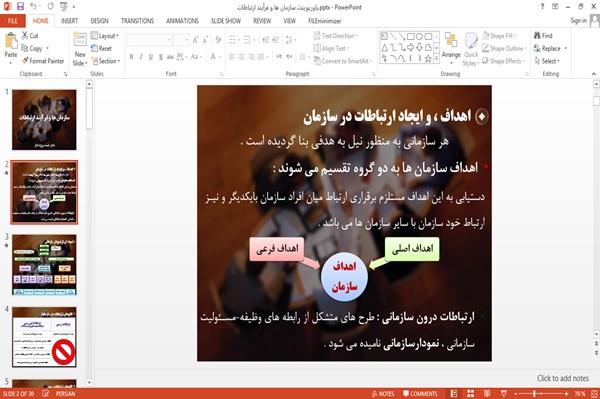Click to add notes area
Image resolution: width=600 pixels, height=399 pixels.
[562, 378]
